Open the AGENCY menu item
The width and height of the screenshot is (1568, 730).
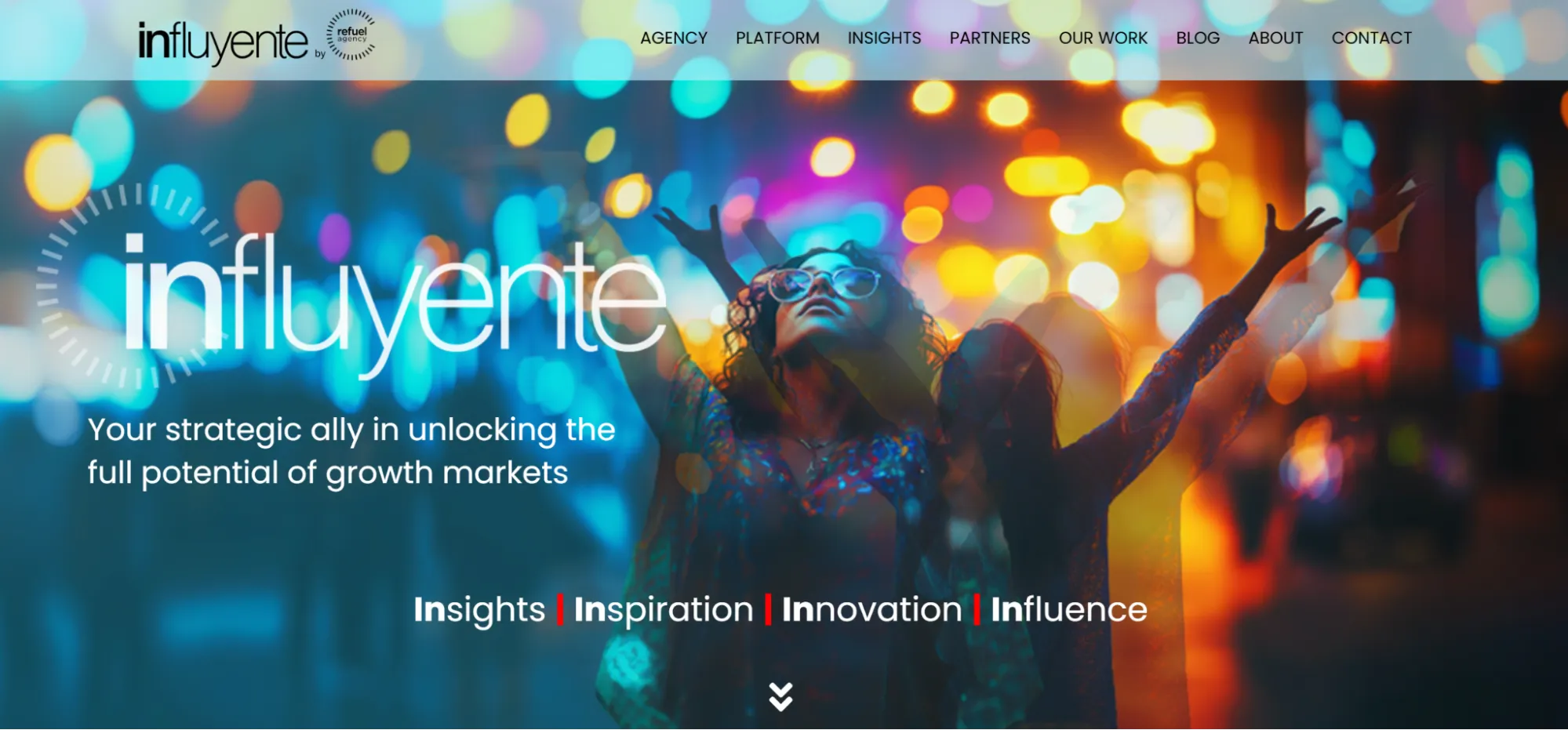[x=674, y=38]
